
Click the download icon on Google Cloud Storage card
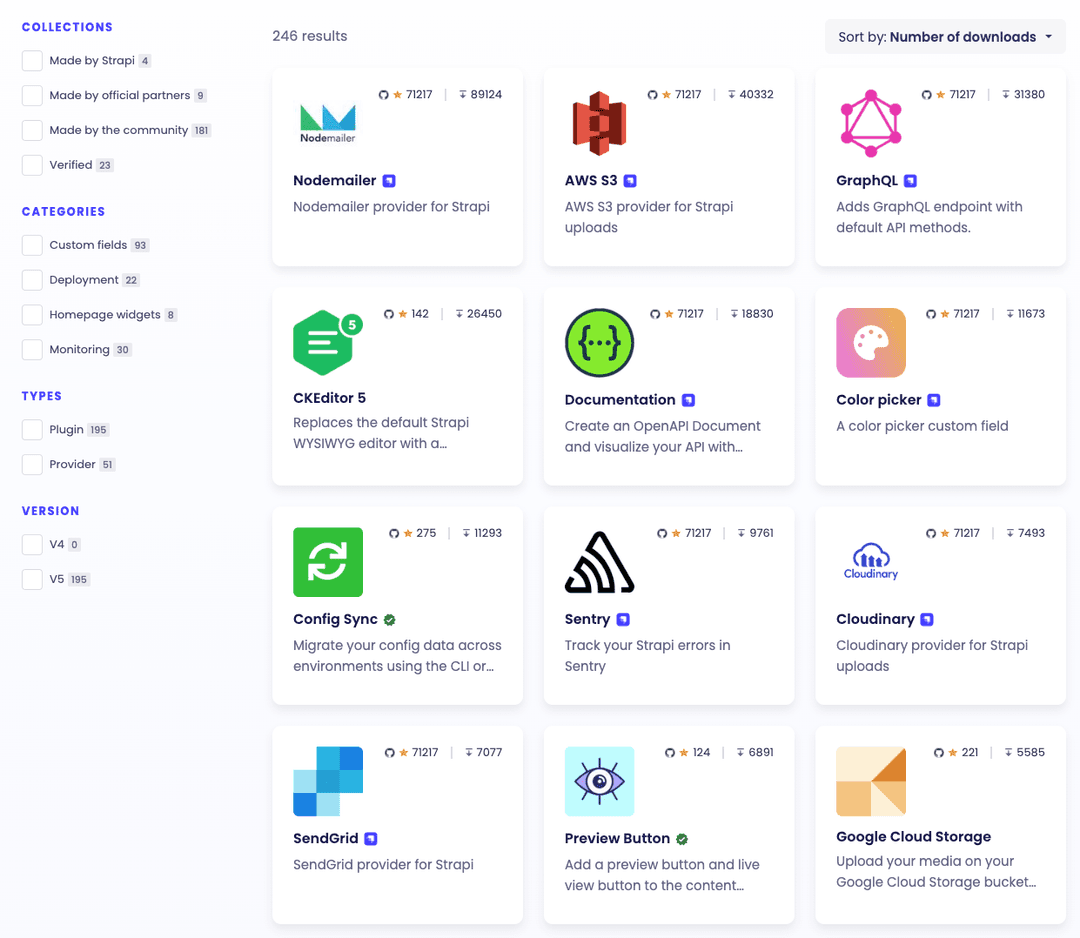pyautogui.click(x=1008, y=752)
